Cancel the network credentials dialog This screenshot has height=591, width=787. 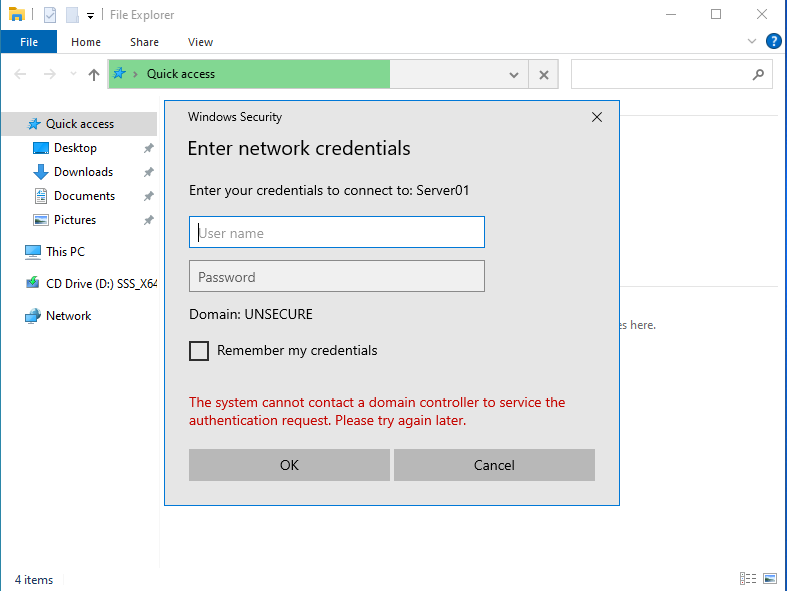tap(494, 465)
